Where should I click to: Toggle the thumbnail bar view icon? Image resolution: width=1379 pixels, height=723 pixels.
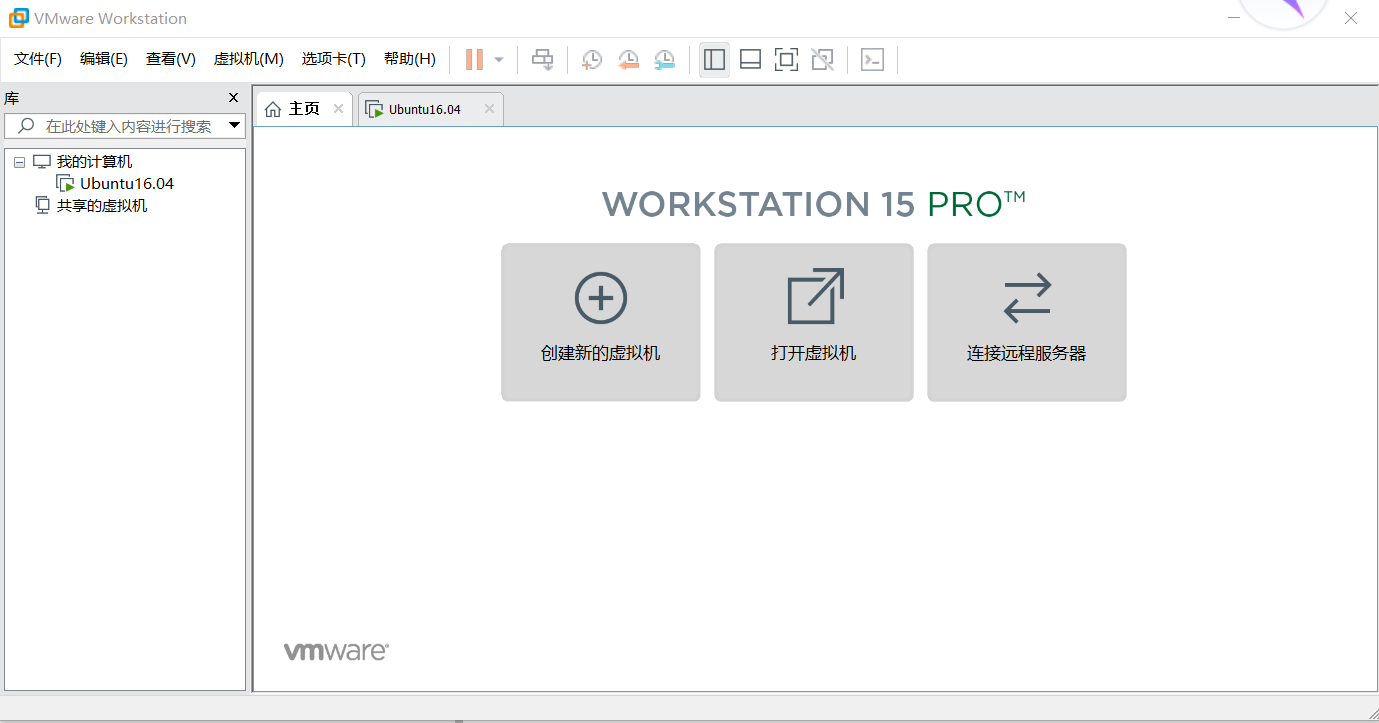pyautogui.click(x=750, y=60)
